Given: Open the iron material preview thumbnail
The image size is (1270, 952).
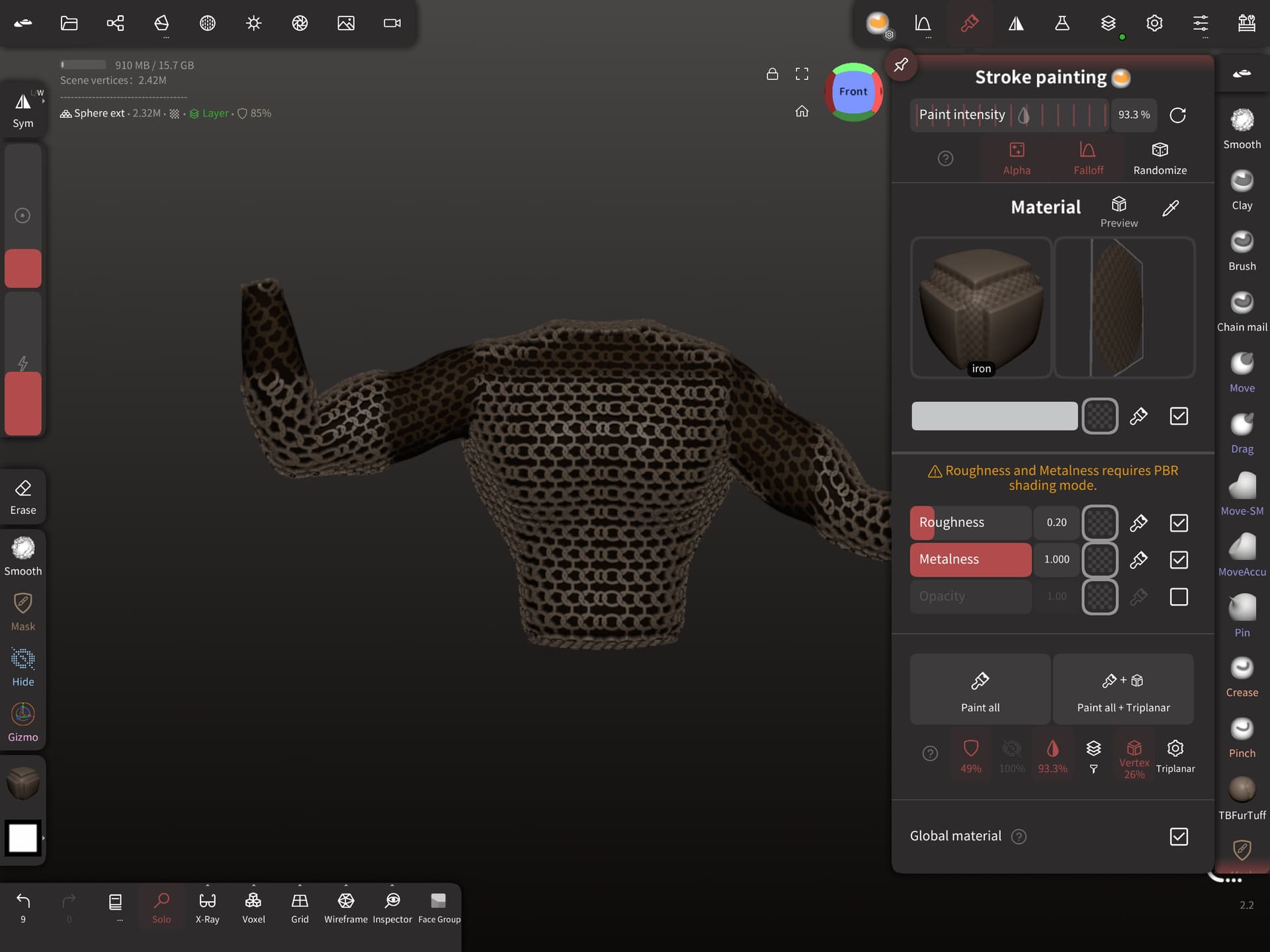Looking at the screenshot, I should click(x=981, y=307).
